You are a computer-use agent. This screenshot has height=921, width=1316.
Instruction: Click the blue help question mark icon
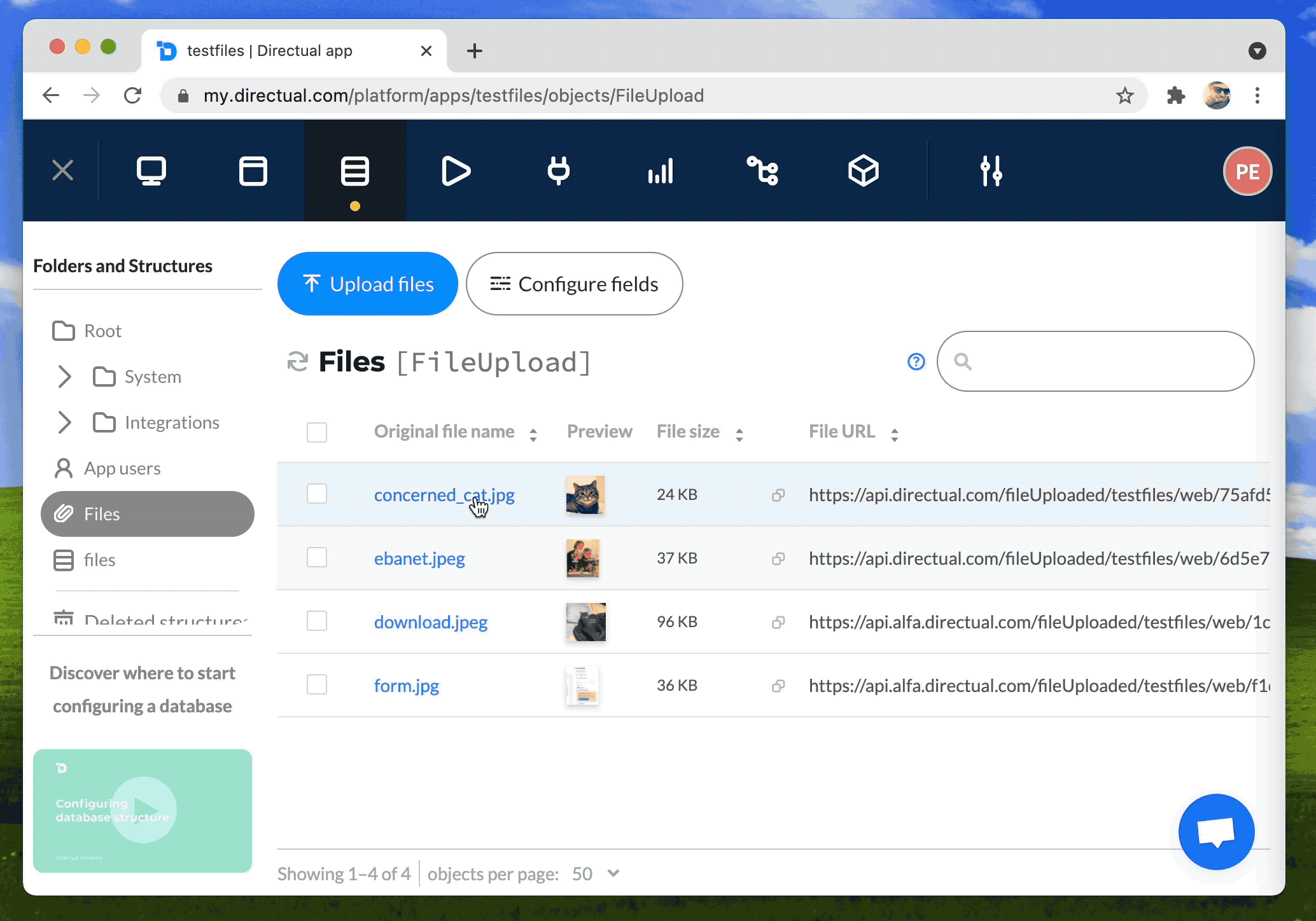click(916, 362)
